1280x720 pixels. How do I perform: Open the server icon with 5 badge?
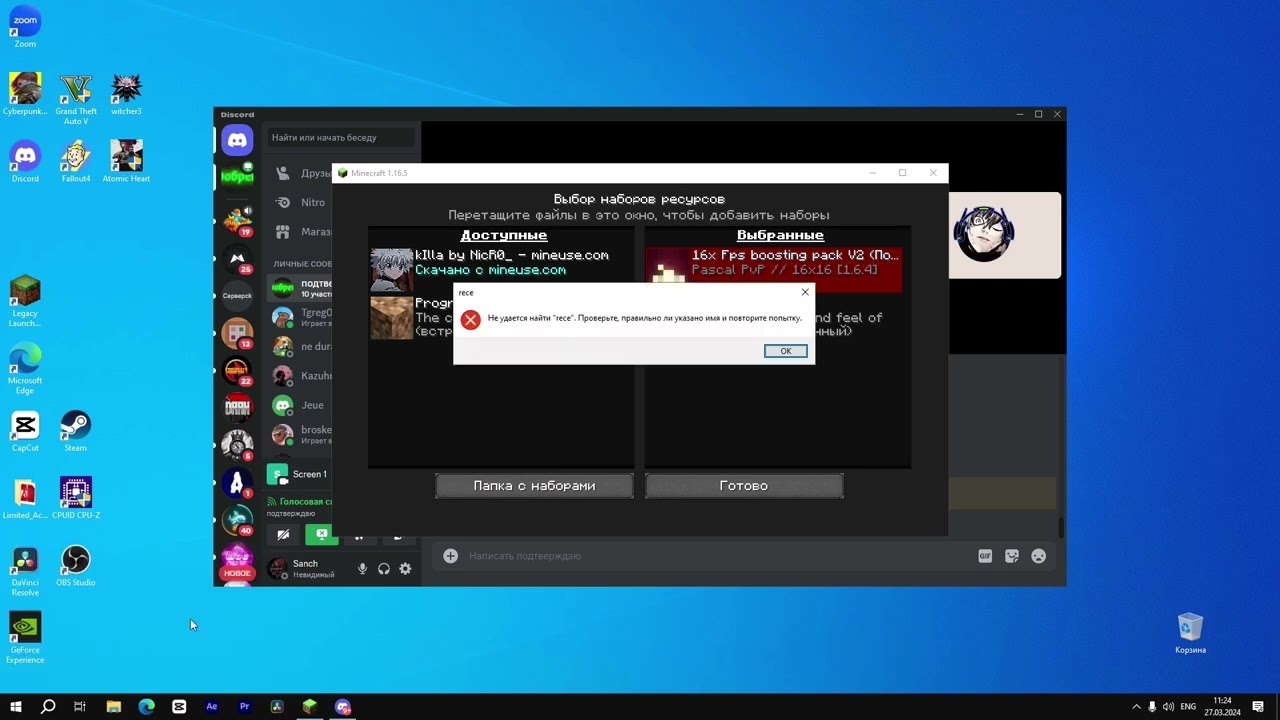pyautogui.click(x=237, y=445)
